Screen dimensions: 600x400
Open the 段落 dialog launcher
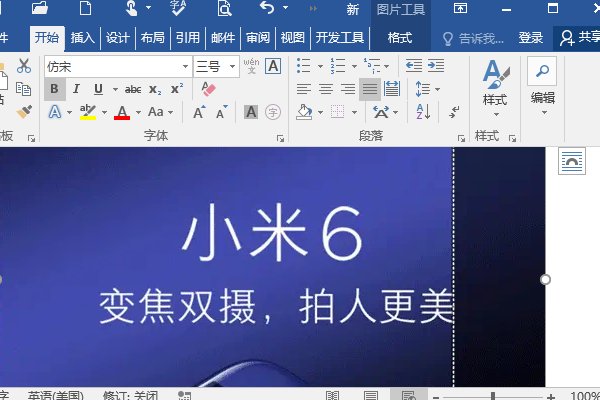pyautogui.click(x=461, y=138)
